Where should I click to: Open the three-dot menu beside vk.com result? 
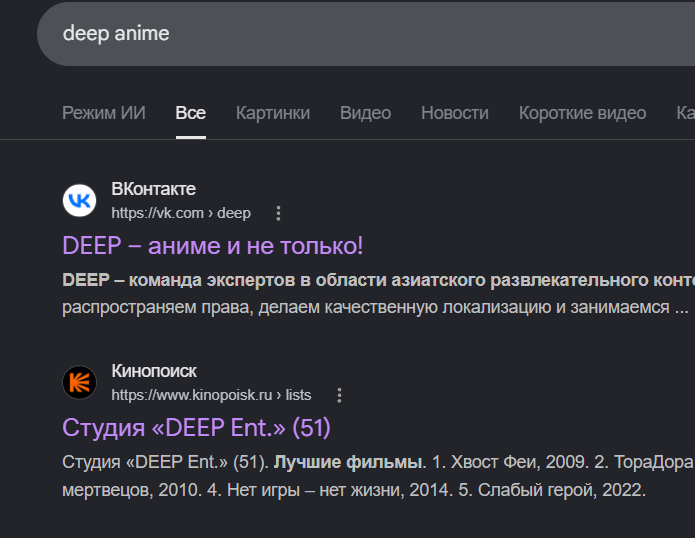[x=278, y=213]
